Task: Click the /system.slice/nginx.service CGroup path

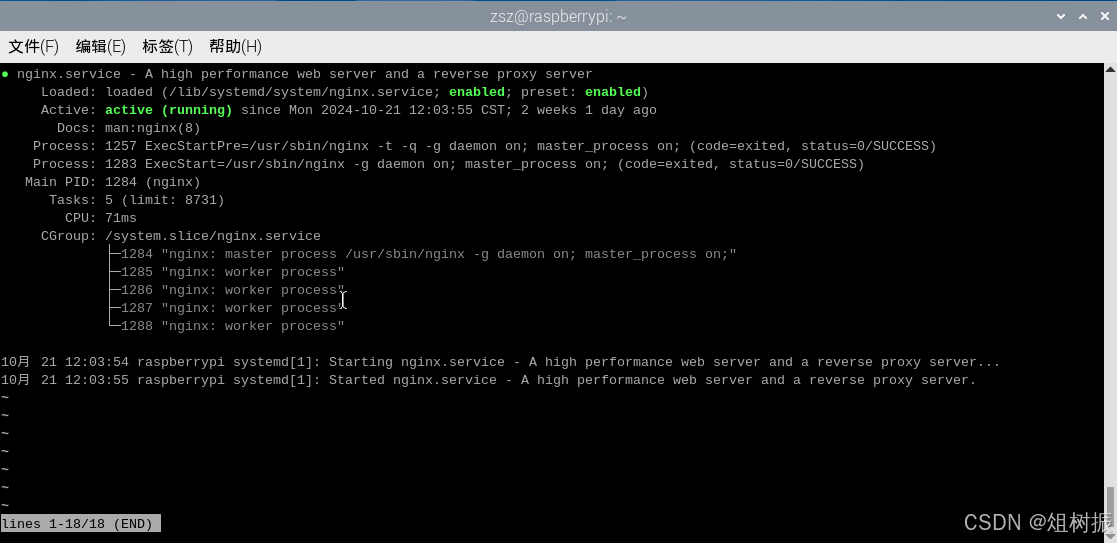Action: pyautogui.click(x=212, y=236)
